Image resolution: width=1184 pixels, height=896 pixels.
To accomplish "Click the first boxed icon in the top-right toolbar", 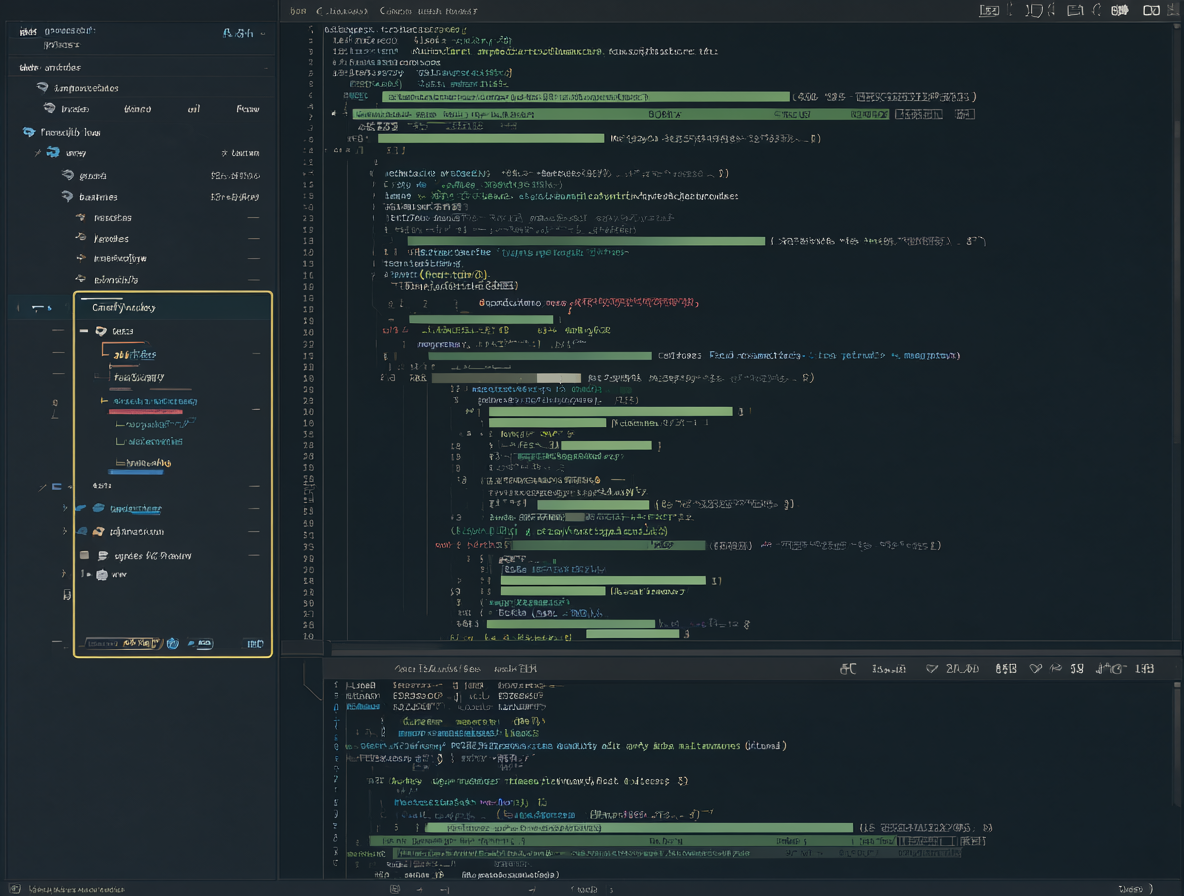I will (x=989, y=10).
